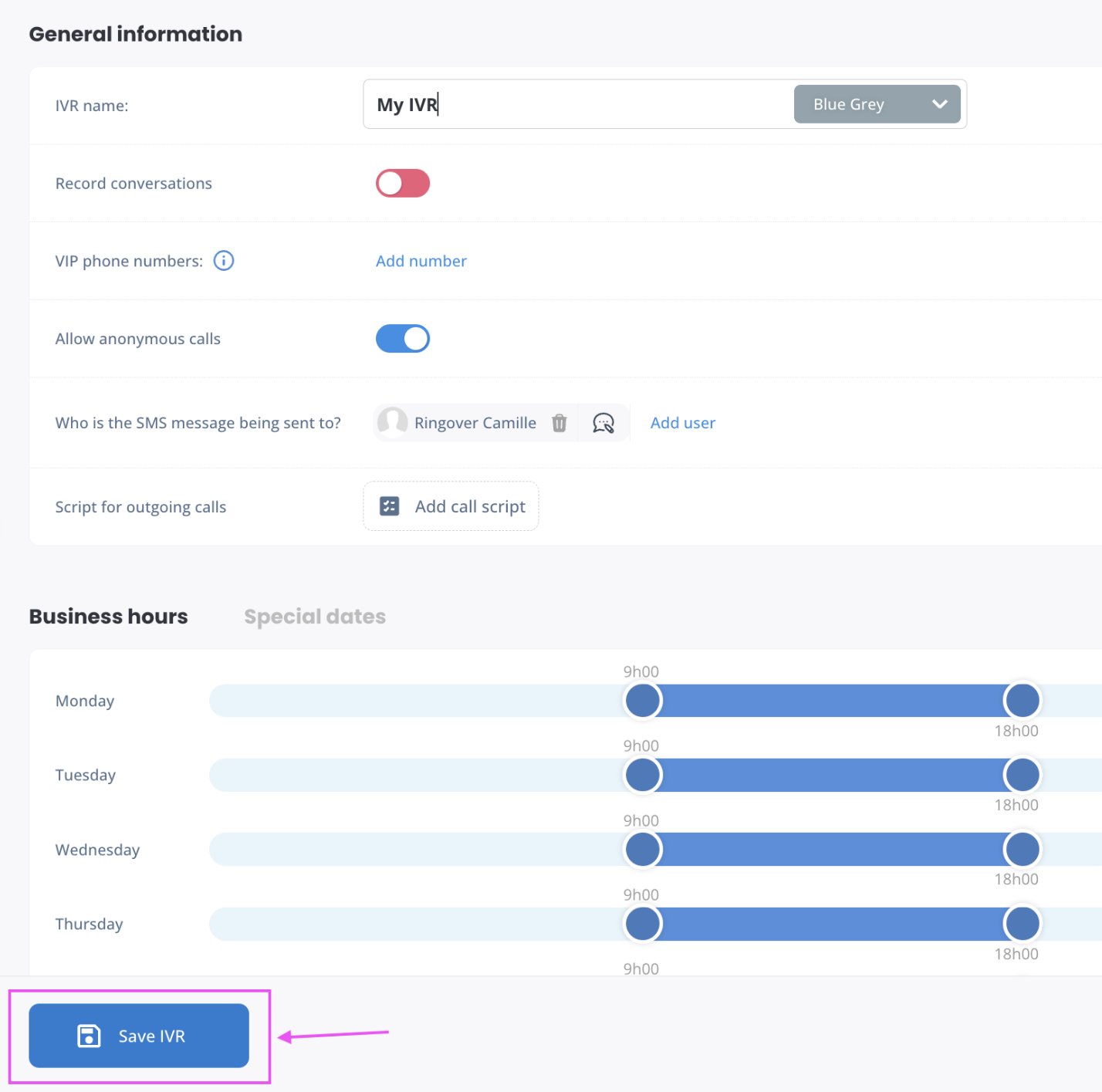
Task: Click Monday's 18h00 end slider handle
Action: tap(1023, 701)
